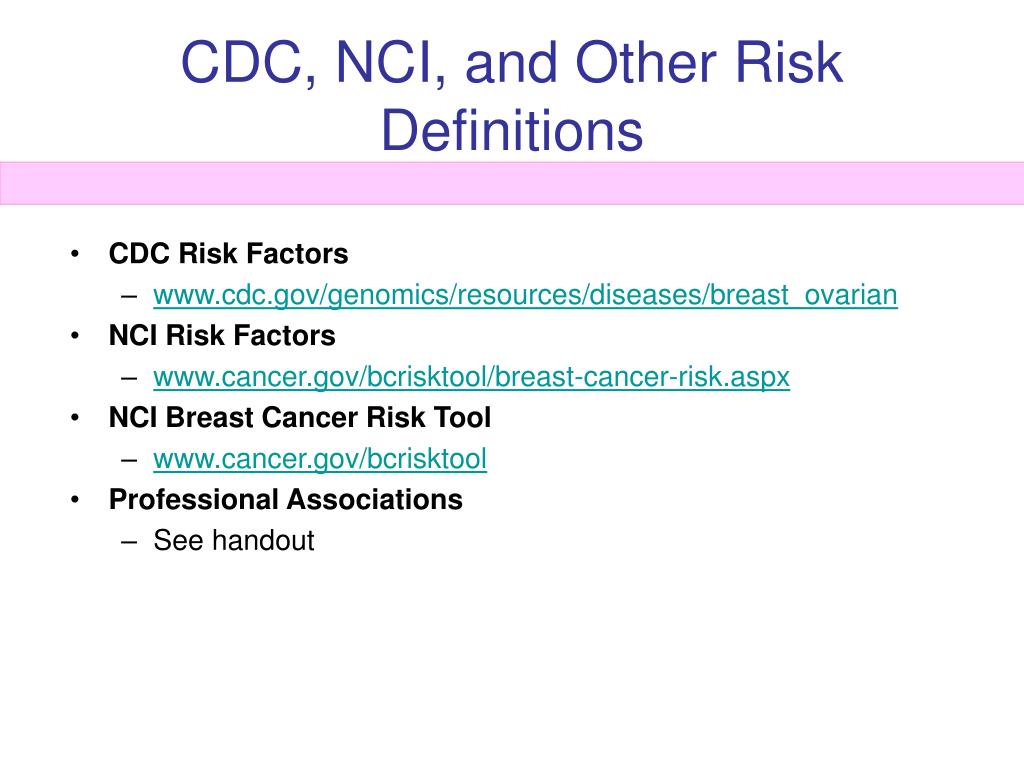The height and width of the screenshot is (768, 1024).
Task: Select 'NCI Breast Cancer Risk Tool' heading
Action: coord(300,417)
